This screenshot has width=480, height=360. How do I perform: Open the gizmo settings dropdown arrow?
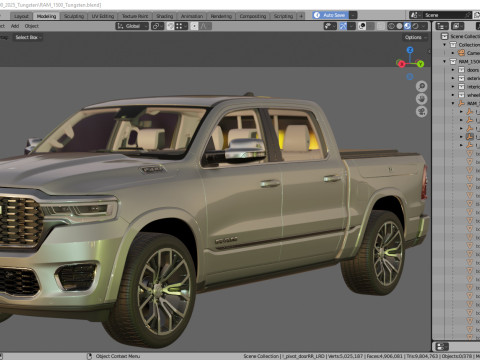click(x=351, y=26)
